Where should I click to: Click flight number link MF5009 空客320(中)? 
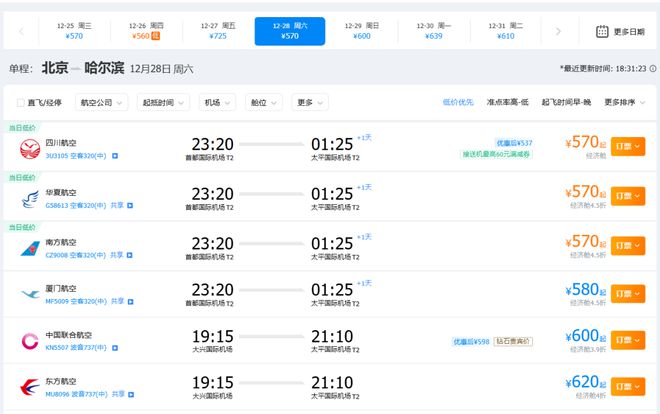tap(76, 301)
